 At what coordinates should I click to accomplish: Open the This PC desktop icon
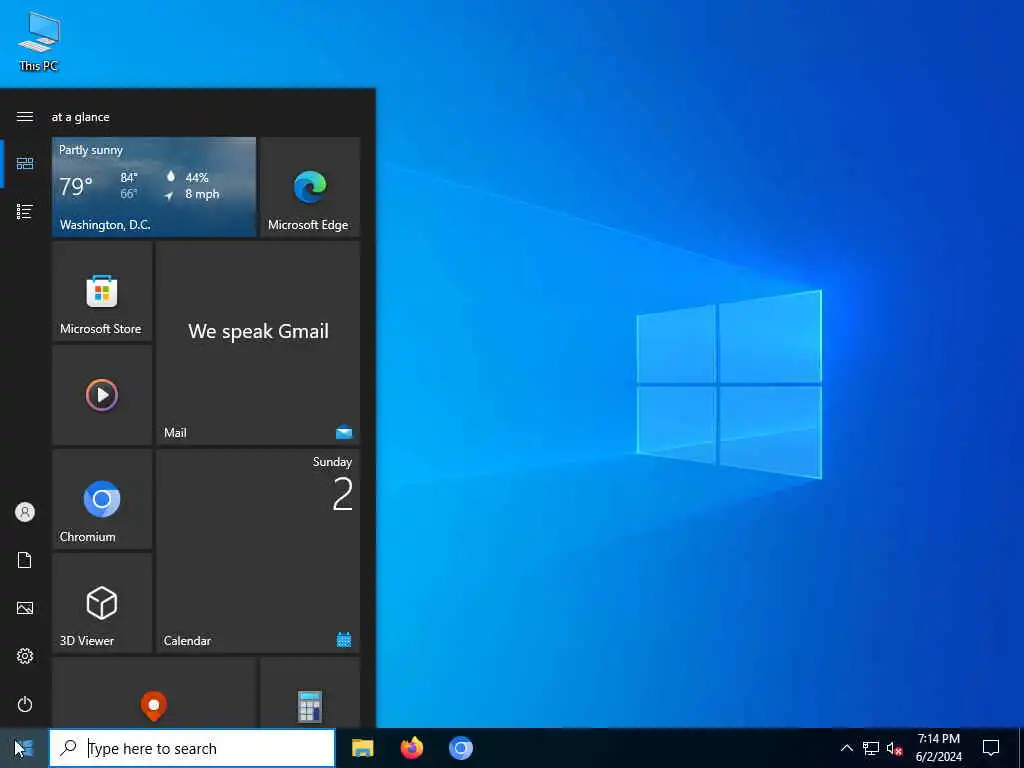coord(39,41)
